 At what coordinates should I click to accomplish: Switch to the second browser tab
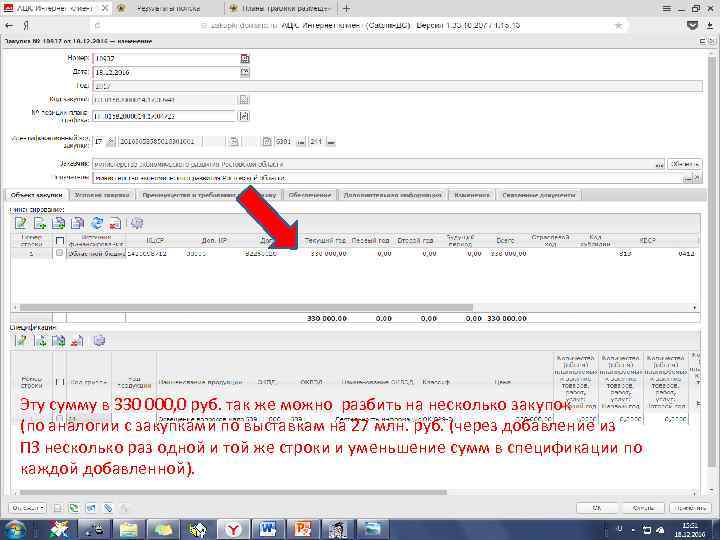[167, 8]
